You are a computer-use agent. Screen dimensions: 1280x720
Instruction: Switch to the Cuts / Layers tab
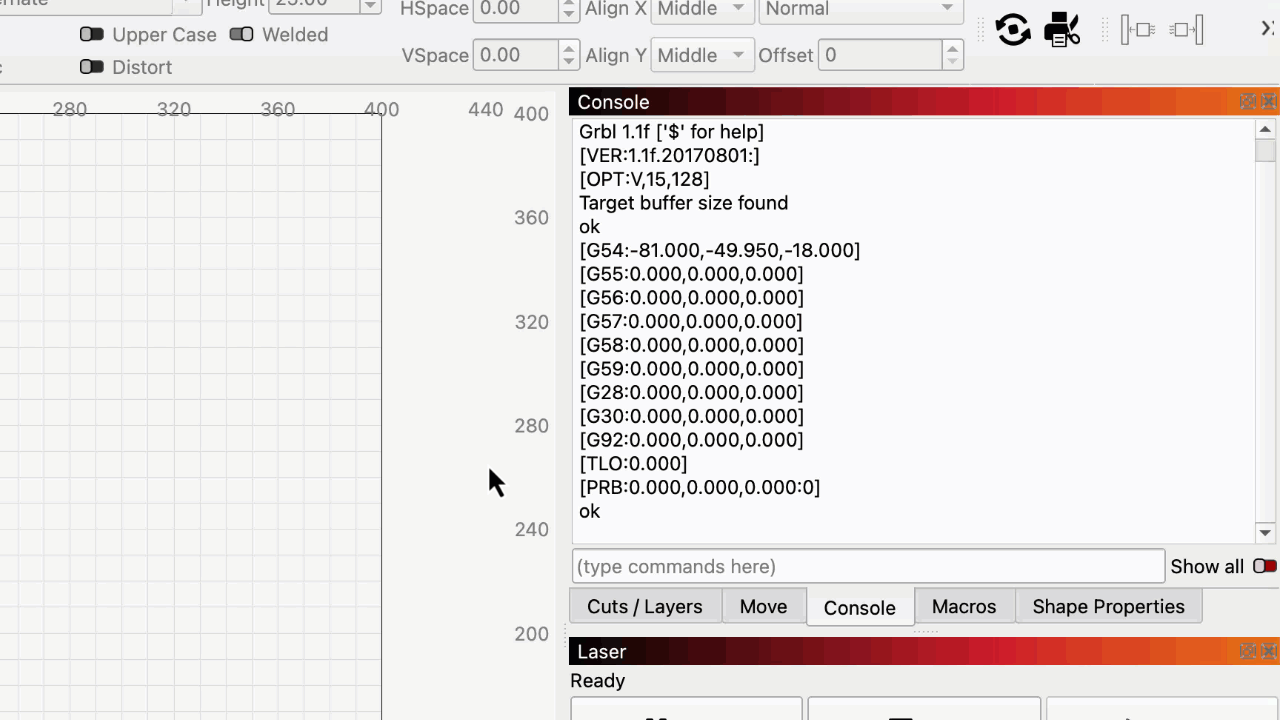(644, 607)
